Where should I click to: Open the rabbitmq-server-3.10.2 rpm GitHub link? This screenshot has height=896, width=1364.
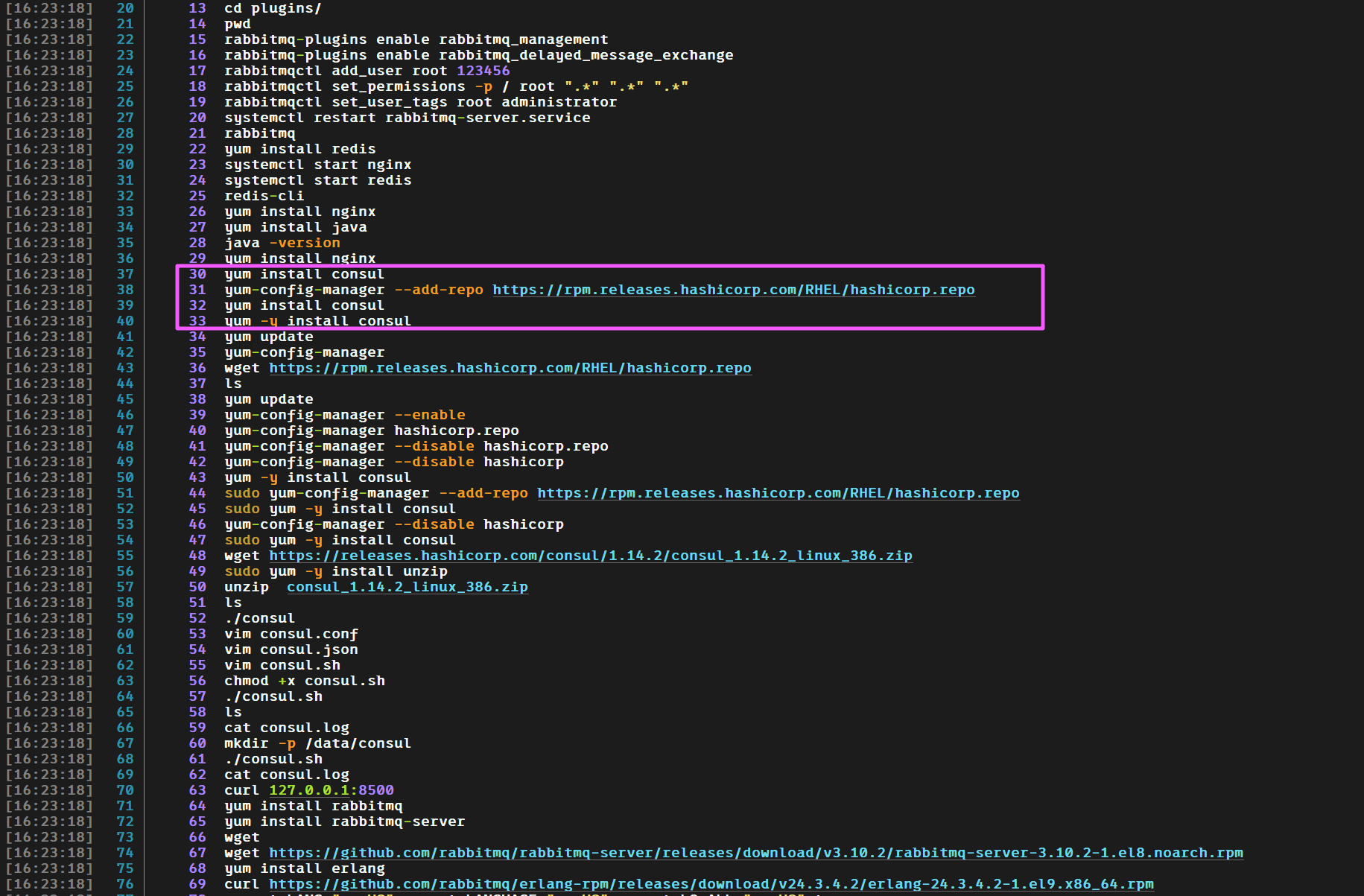pyautogui.click(x=756, y=853)
